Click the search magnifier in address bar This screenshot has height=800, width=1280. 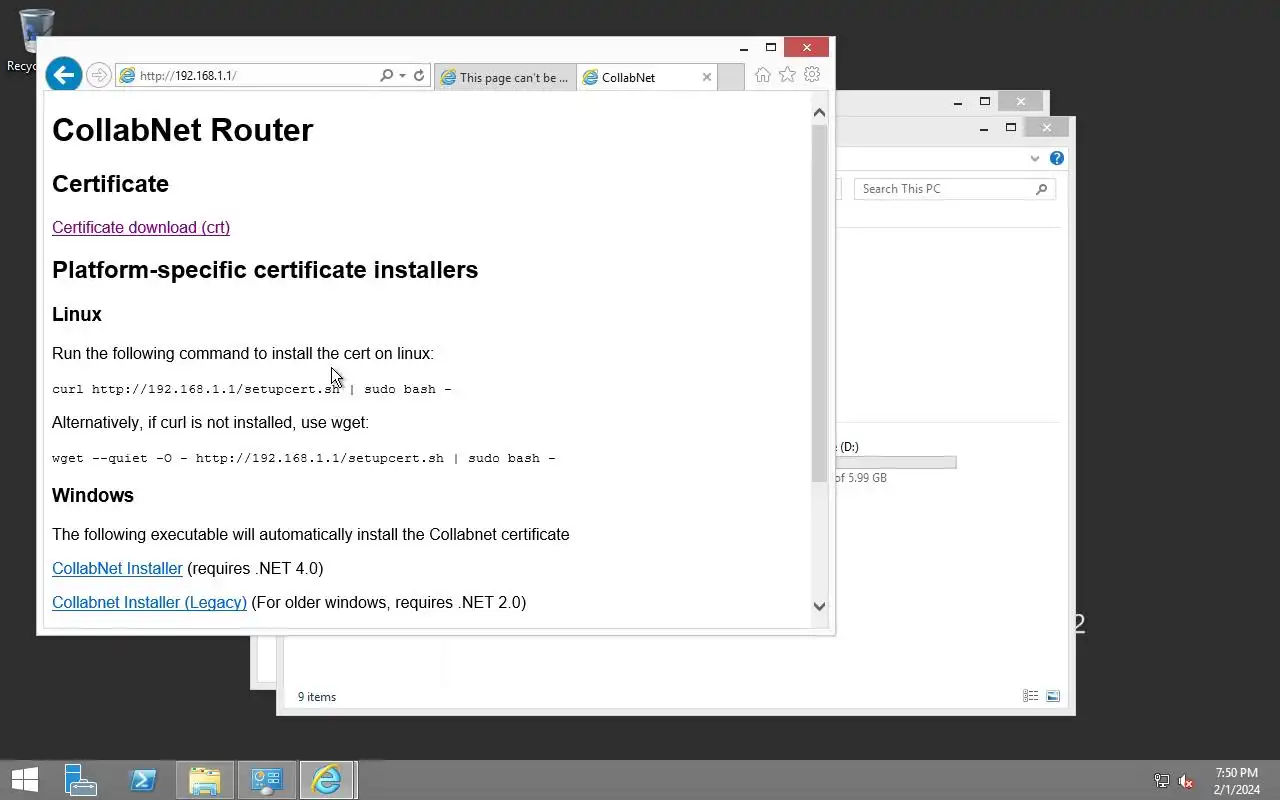pos(386,76)
